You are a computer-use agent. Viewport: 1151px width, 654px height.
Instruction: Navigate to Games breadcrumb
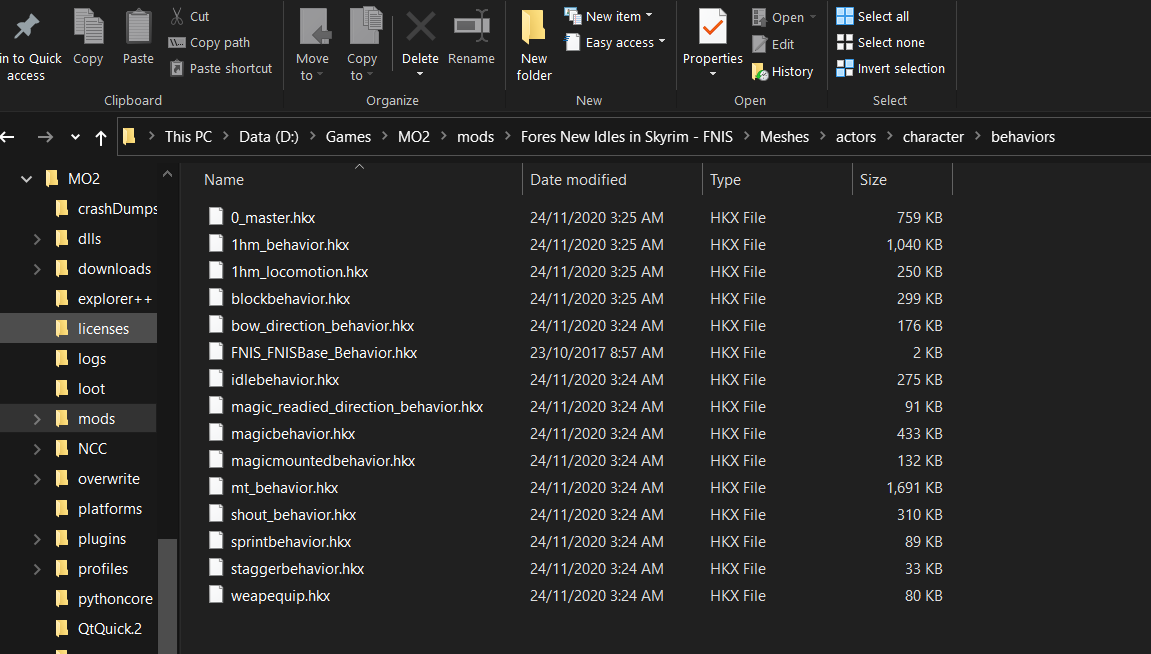(x=348, y=137)
